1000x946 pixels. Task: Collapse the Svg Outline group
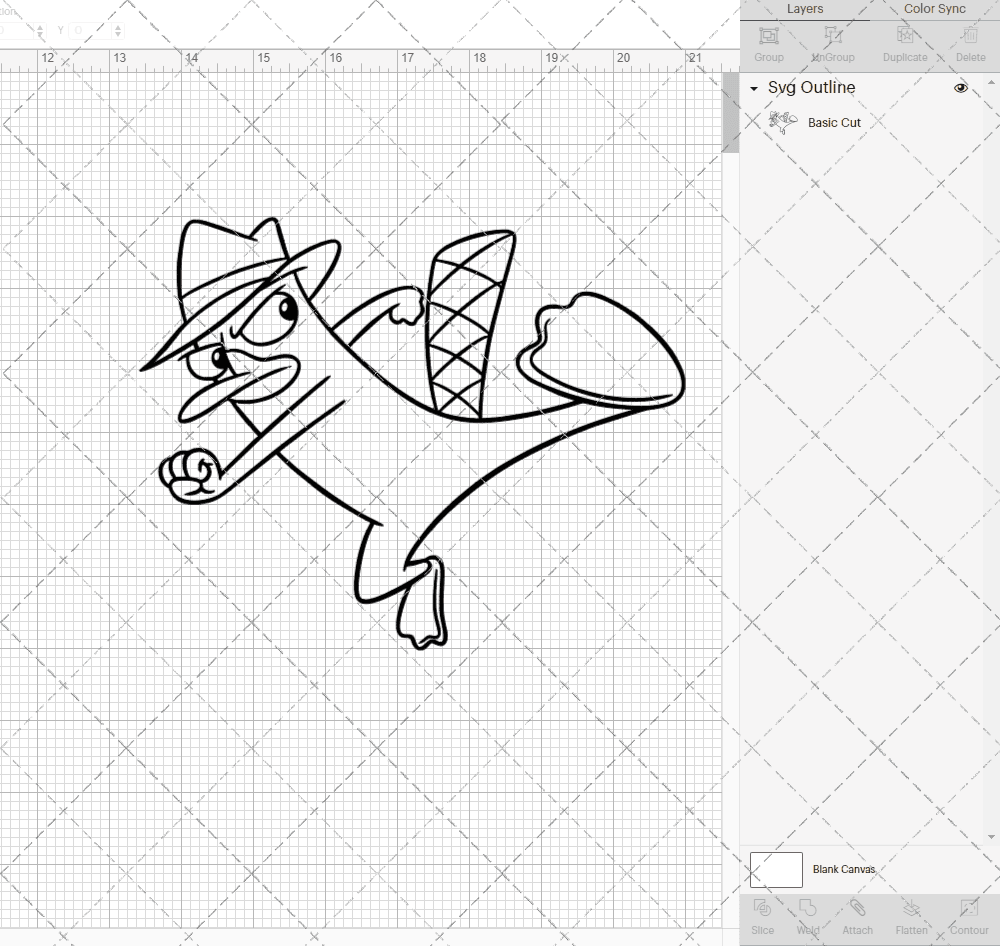753,89
